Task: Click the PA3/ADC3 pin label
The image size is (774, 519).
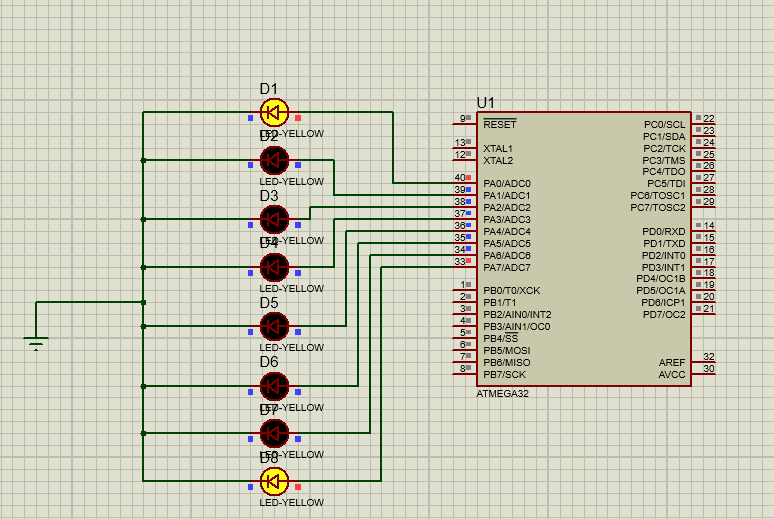Action: click(507, 220)
